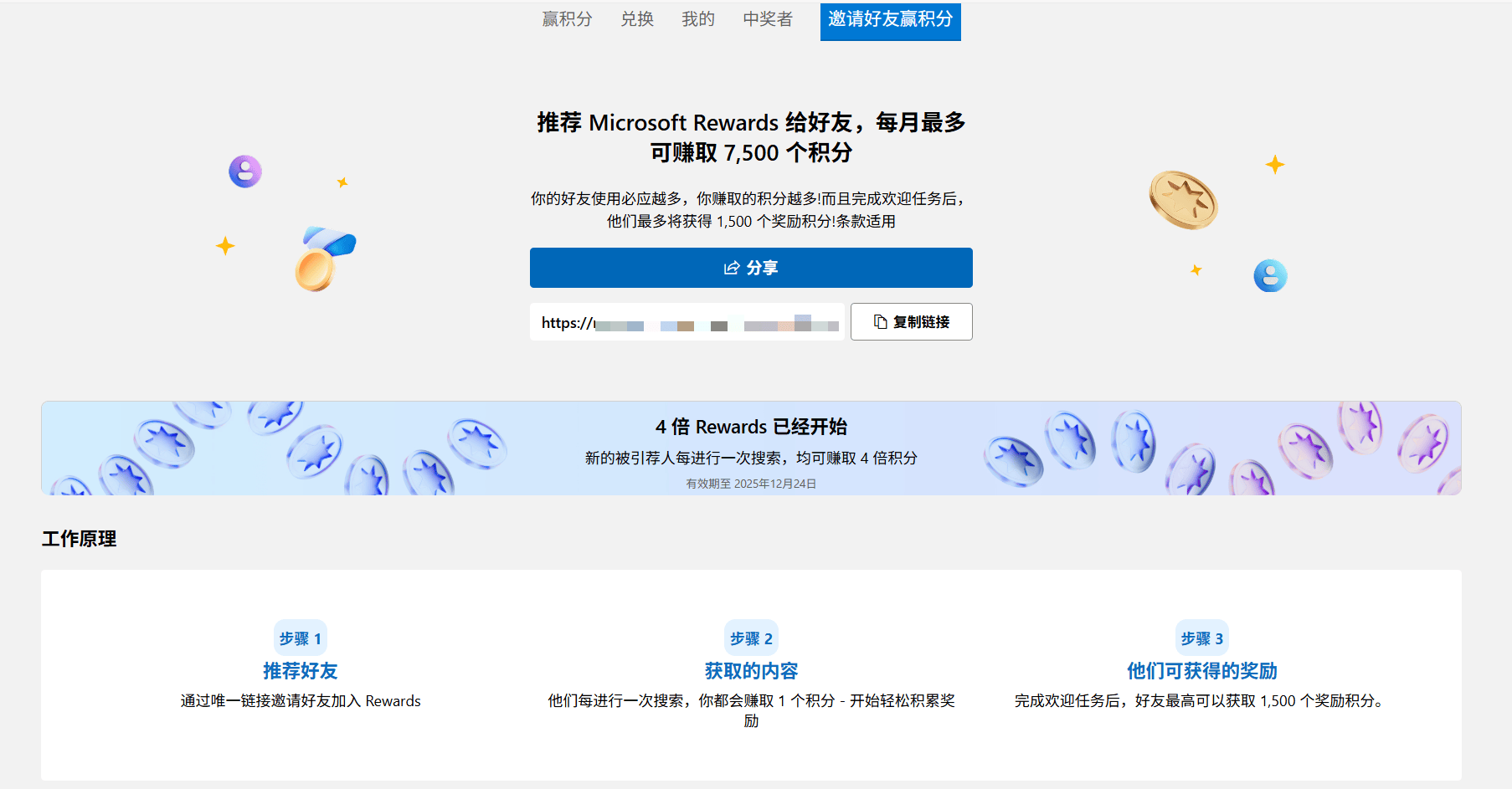
Task: Click the 步骤 3 badge
Action: [1201, 638]
